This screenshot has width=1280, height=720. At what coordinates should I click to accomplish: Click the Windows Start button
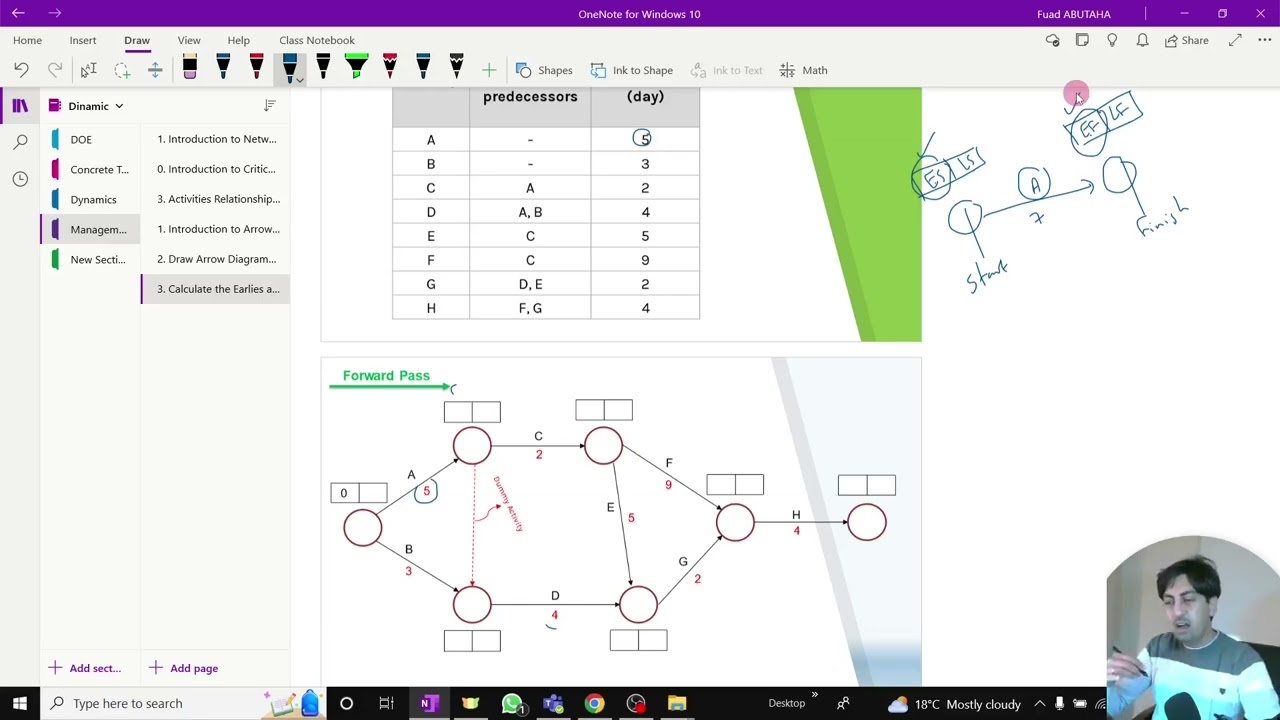[19, 704]
